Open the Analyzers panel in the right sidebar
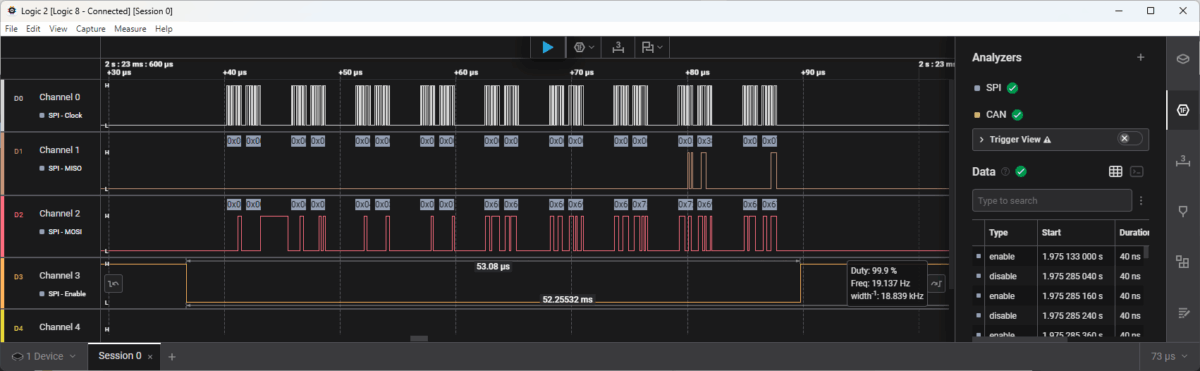The width and height of the screenshot is (1200, 371). coord(1183,108)
